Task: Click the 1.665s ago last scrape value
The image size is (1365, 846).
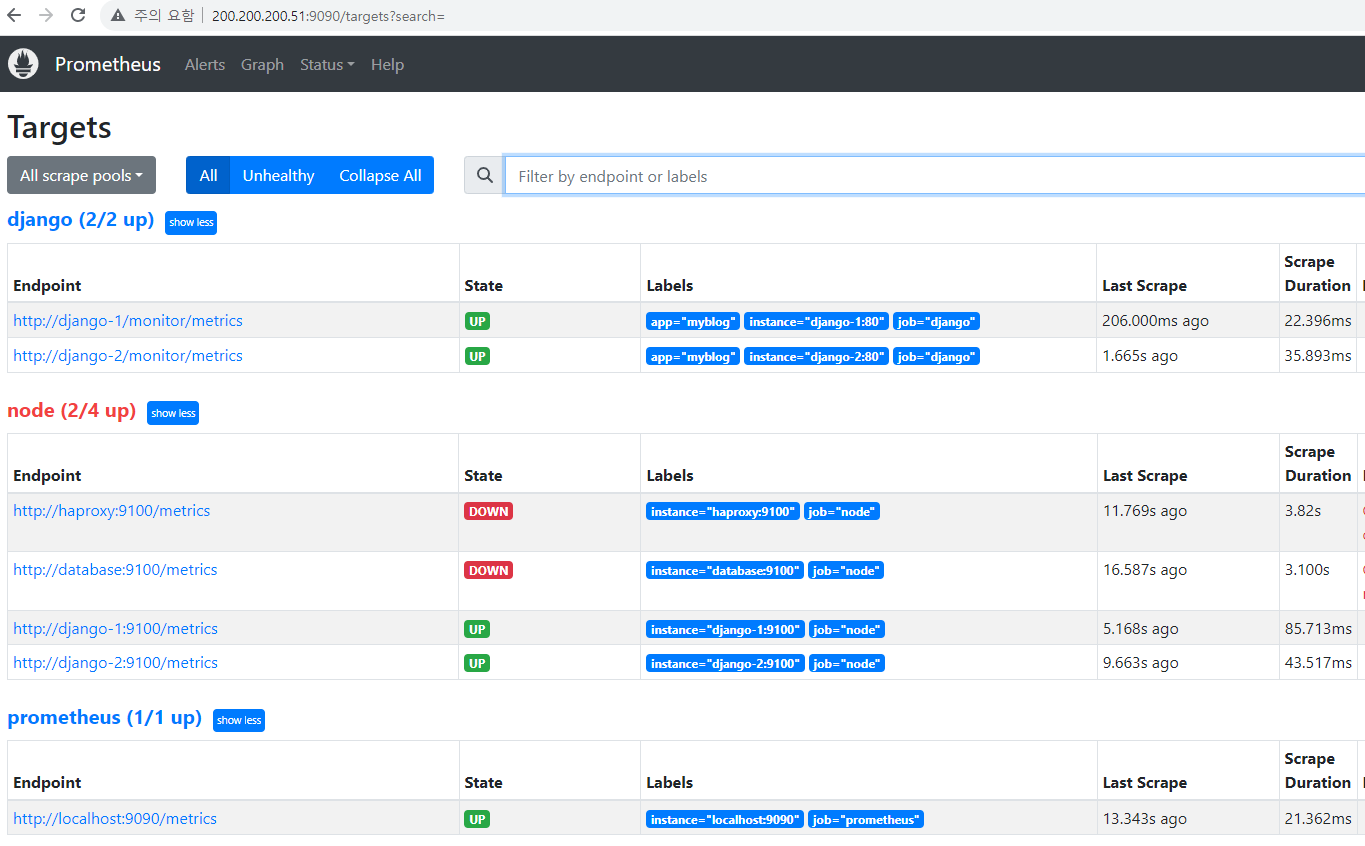Action: [1140, 356]
